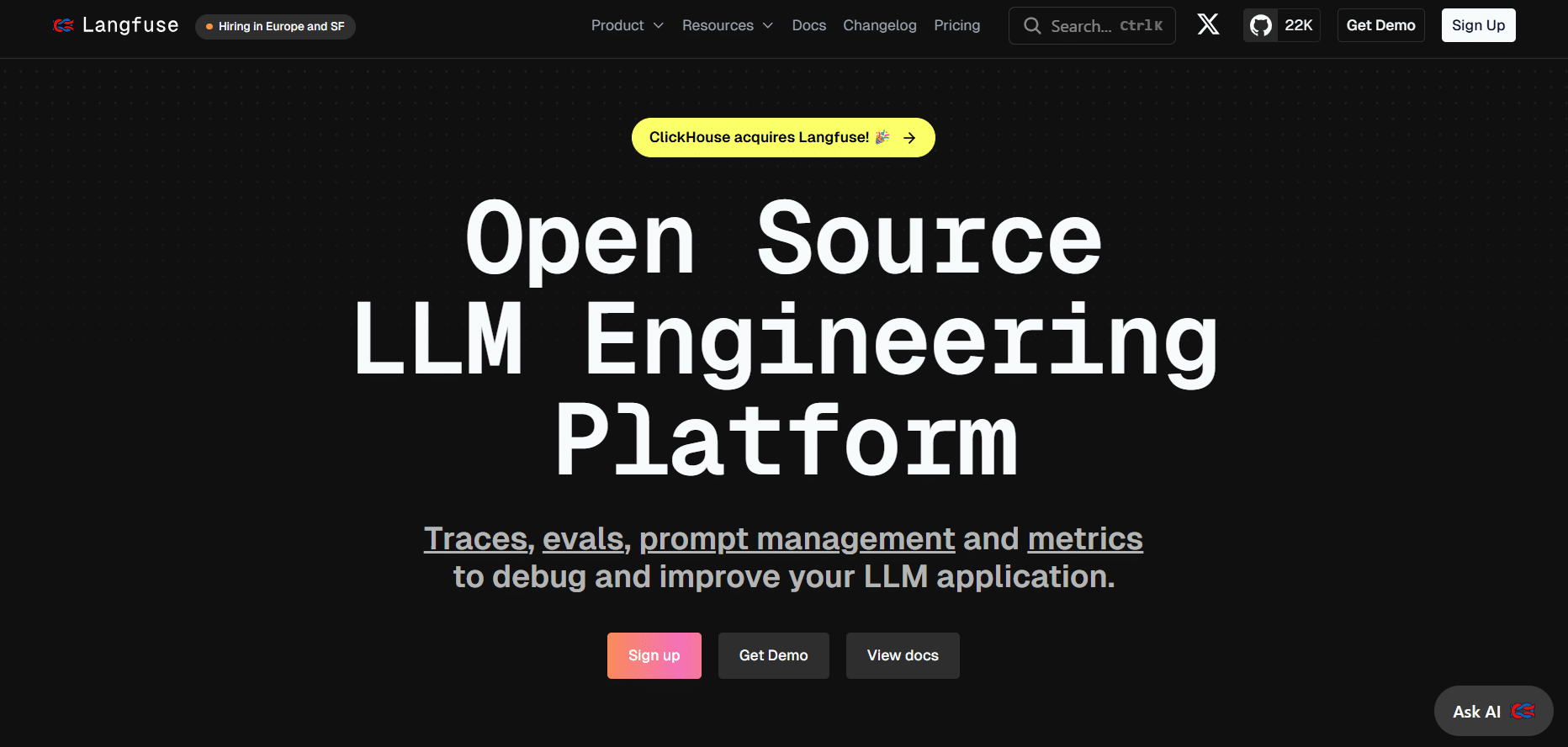Click the Hiring in Europe and SF badge
Image resolution: width=1568 pixels, height=747 pixels.
[x=275, y=26]
